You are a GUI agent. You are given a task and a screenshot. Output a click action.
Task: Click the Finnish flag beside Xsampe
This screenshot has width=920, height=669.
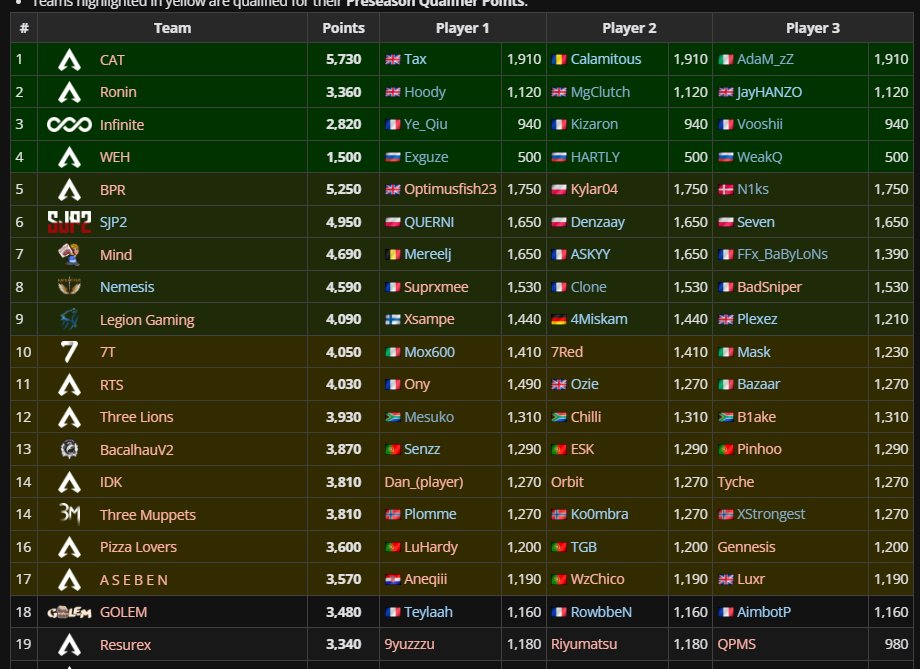[x=393, y=319]
